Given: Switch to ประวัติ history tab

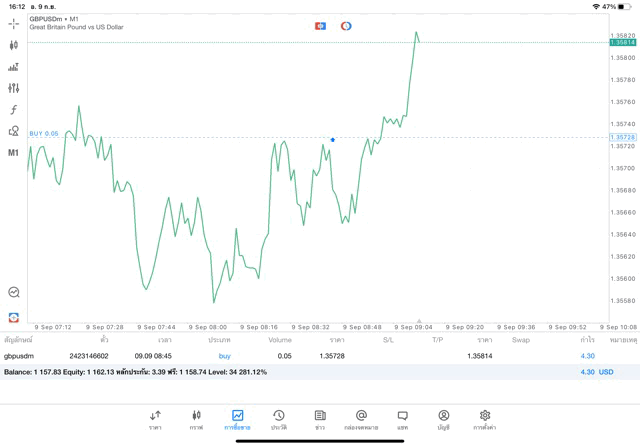Looking at the screenshot, I should click(x=278, y=419).
